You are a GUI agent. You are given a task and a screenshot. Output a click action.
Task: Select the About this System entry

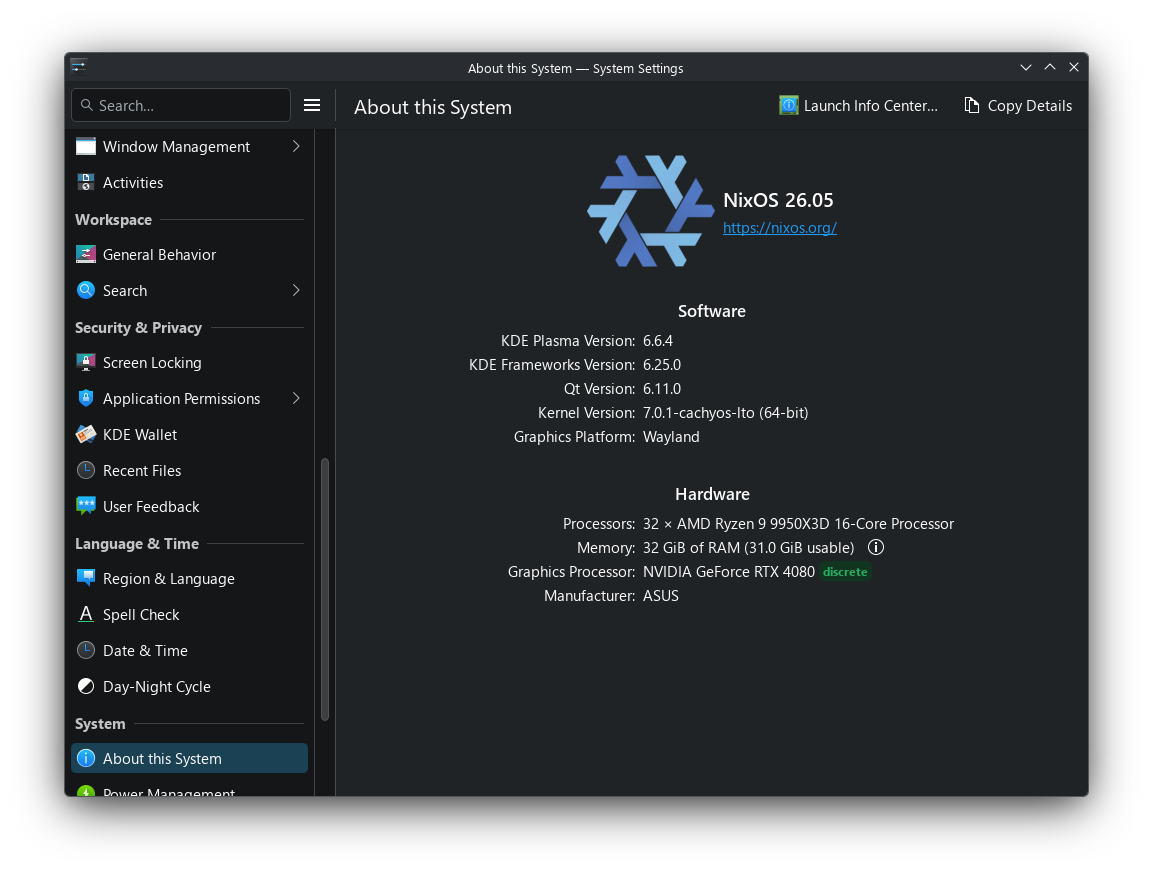point(189,758)
